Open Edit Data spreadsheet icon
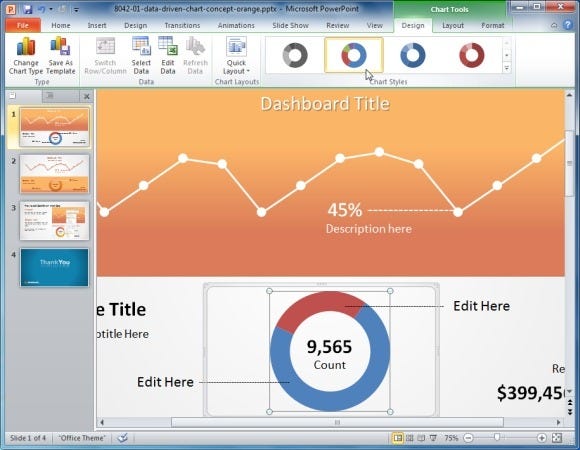580x450 pixels. pos(168,47)
